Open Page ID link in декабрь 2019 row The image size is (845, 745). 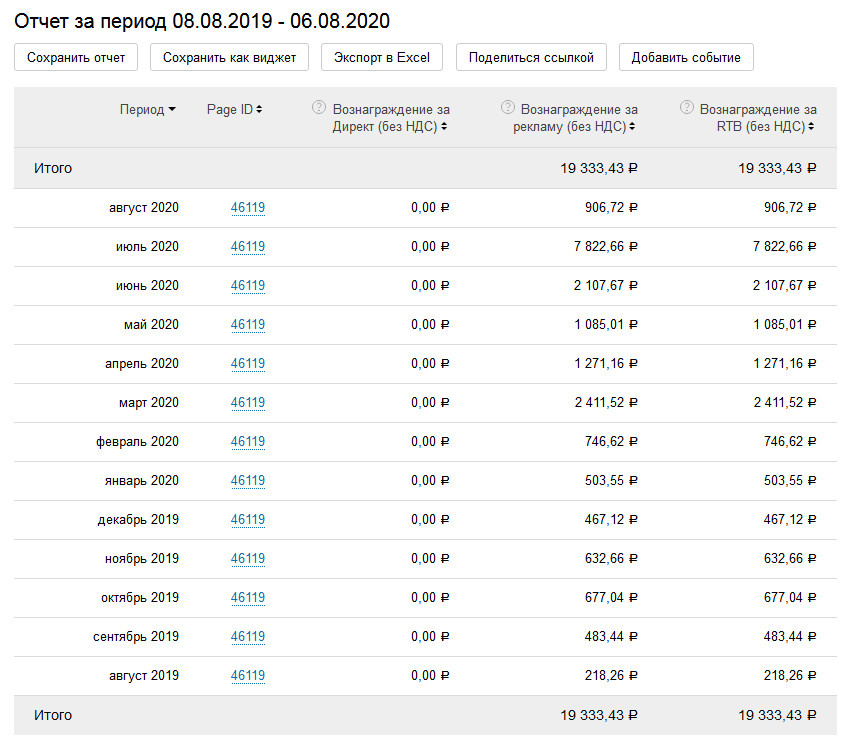247,520
